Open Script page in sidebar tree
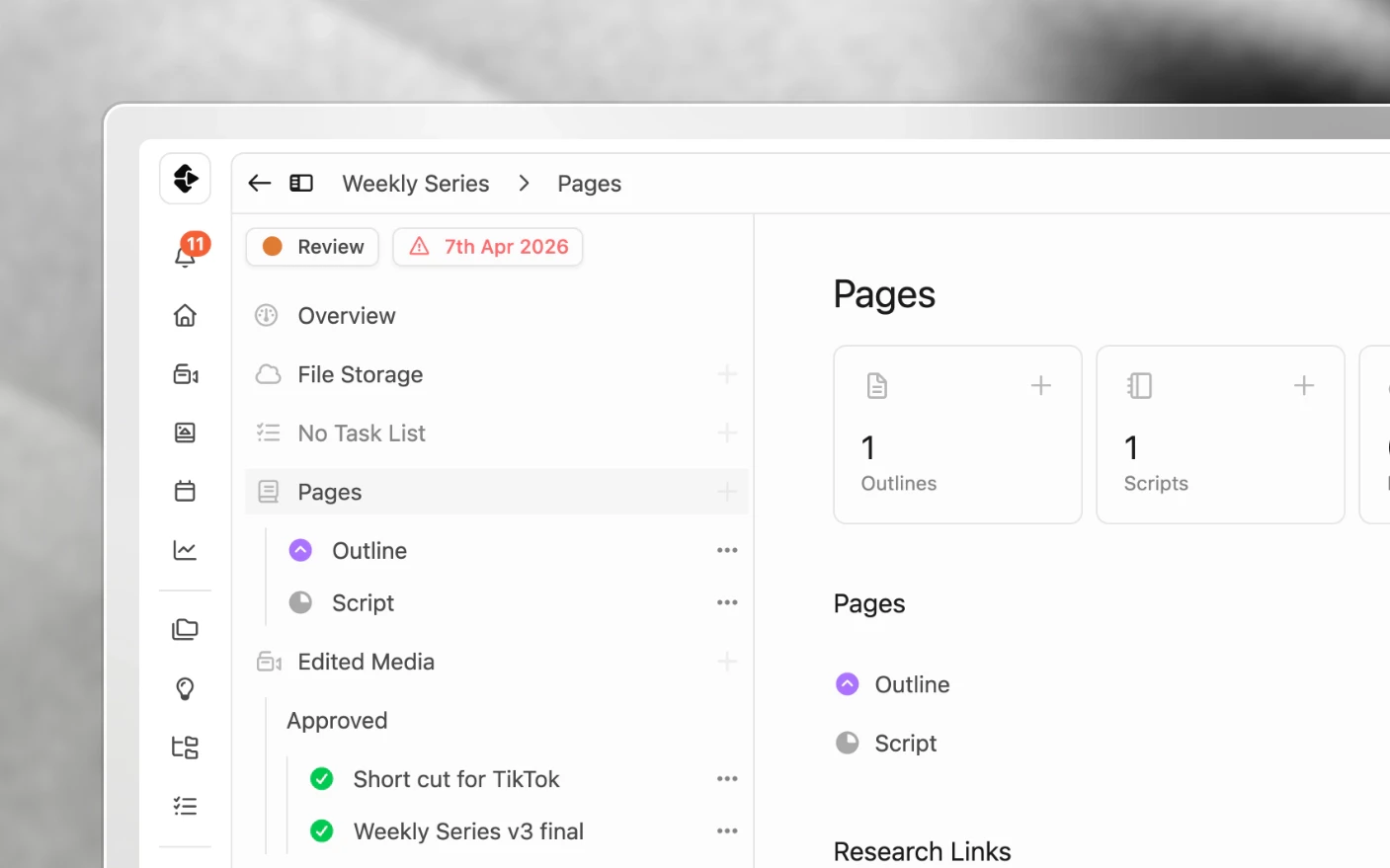This screenshot has width=1390, height=868. tap(363, 602)
